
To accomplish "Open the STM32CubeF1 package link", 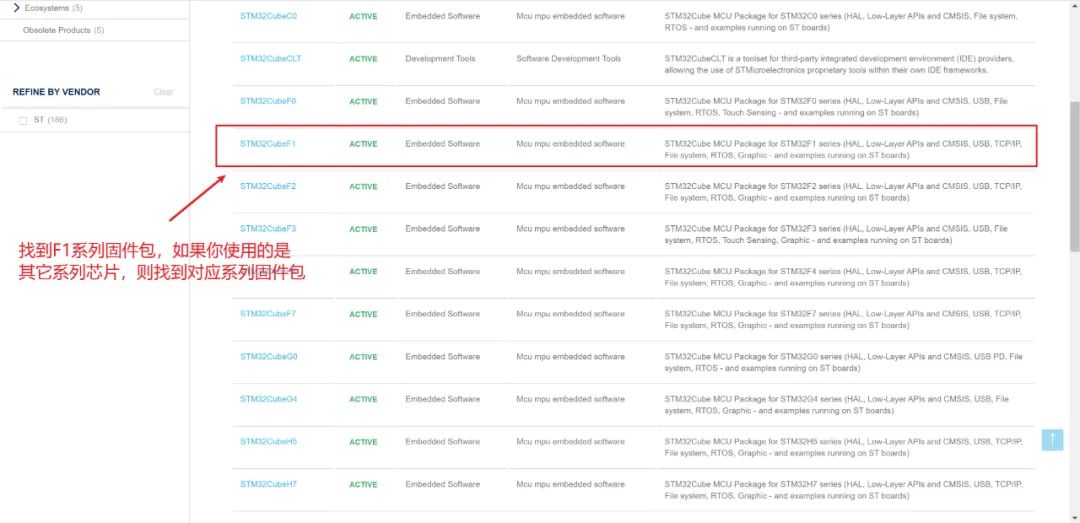I will click(268, 143).
